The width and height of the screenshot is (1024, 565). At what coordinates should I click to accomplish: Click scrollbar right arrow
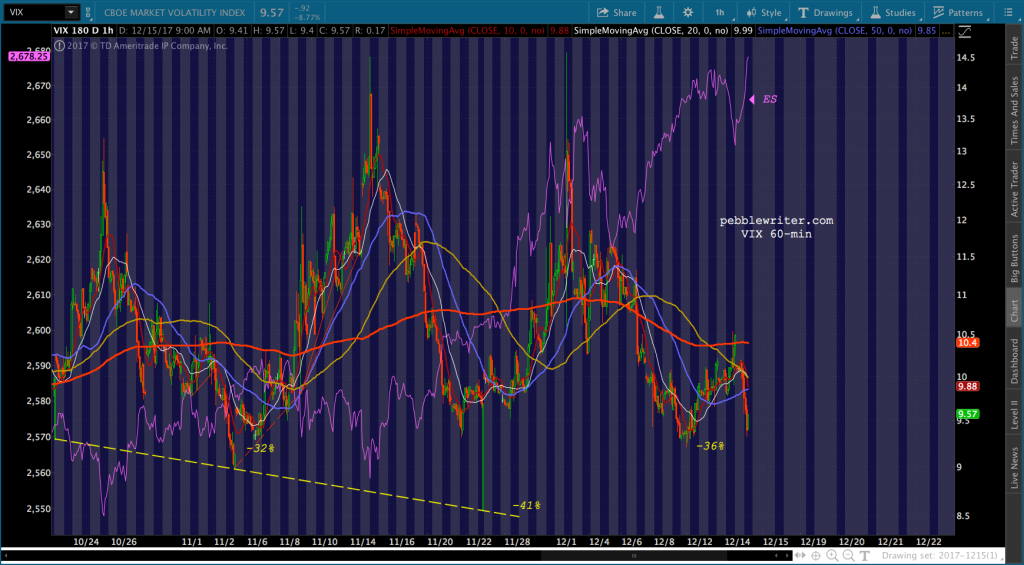click(787, 556)
